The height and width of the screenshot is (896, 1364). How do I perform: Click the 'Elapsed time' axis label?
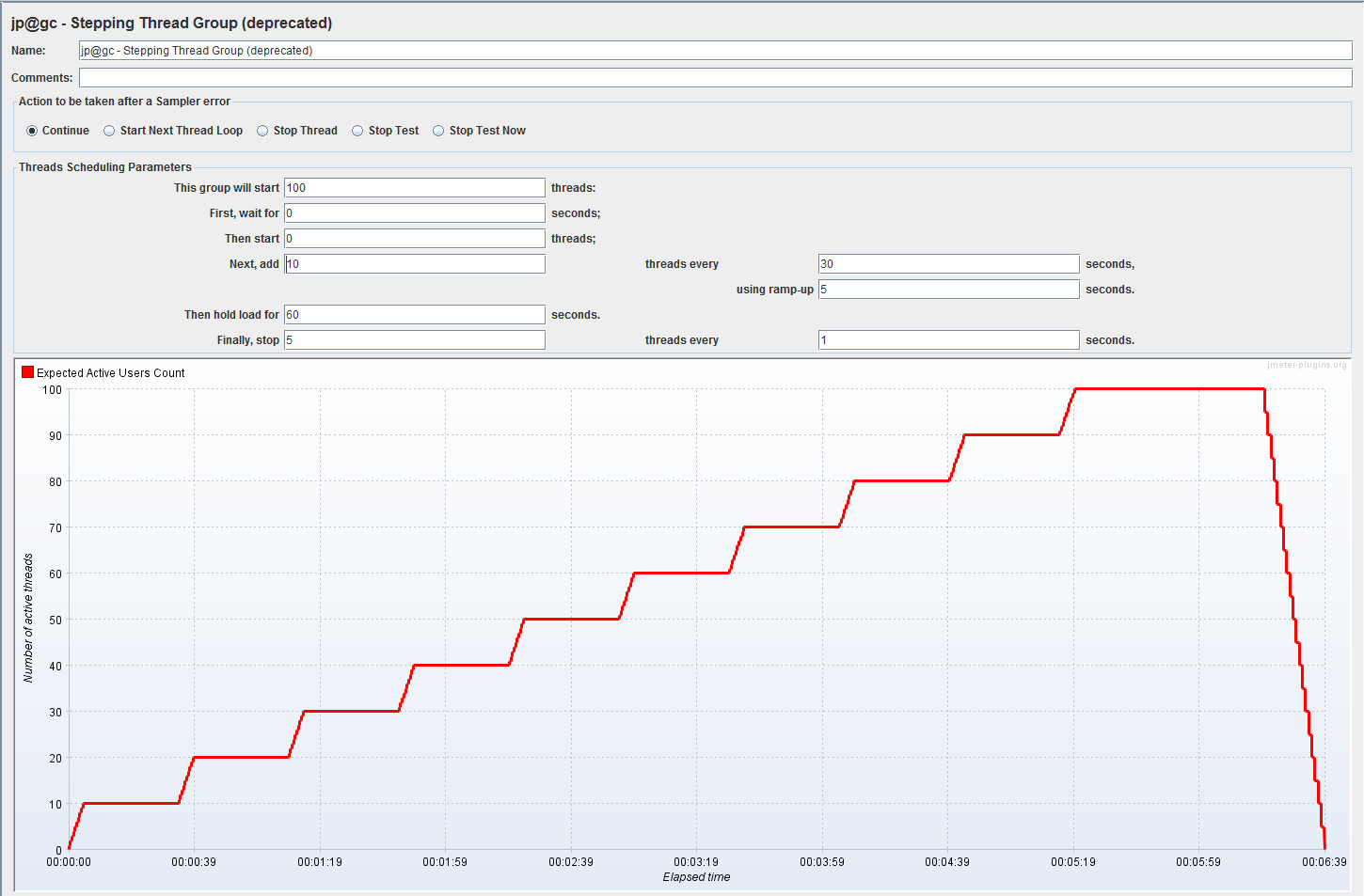pyautogui.click(x=696, y=877)
